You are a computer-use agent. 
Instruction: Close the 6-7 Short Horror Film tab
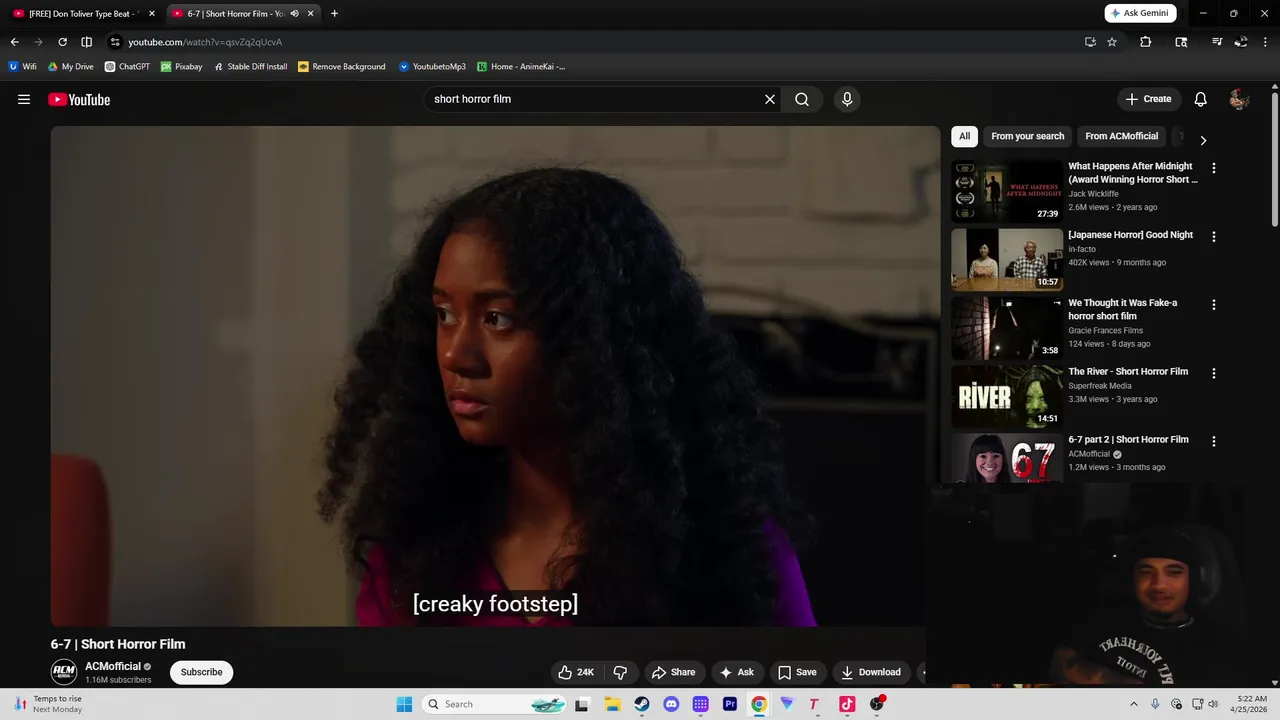(x=311, y=14)
